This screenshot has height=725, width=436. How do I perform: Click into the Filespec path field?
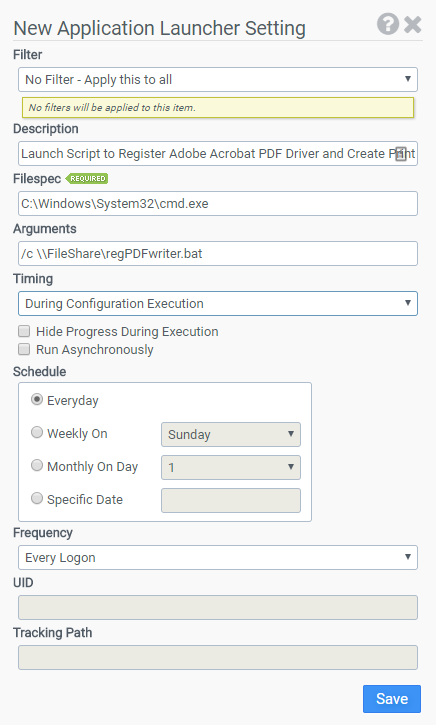coord(218,203)
